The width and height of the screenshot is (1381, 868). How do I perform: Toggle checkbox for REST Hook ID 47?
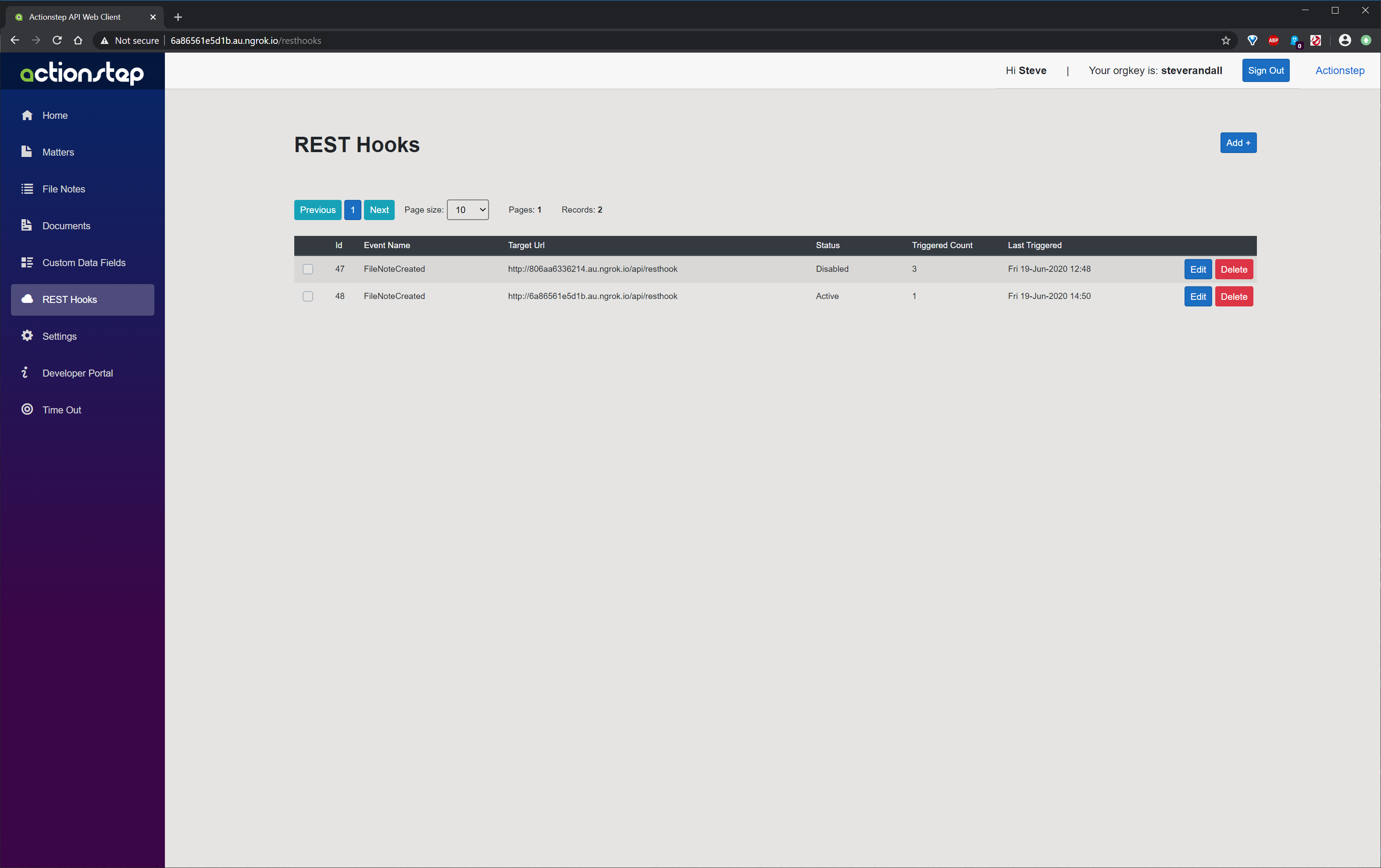308,268
